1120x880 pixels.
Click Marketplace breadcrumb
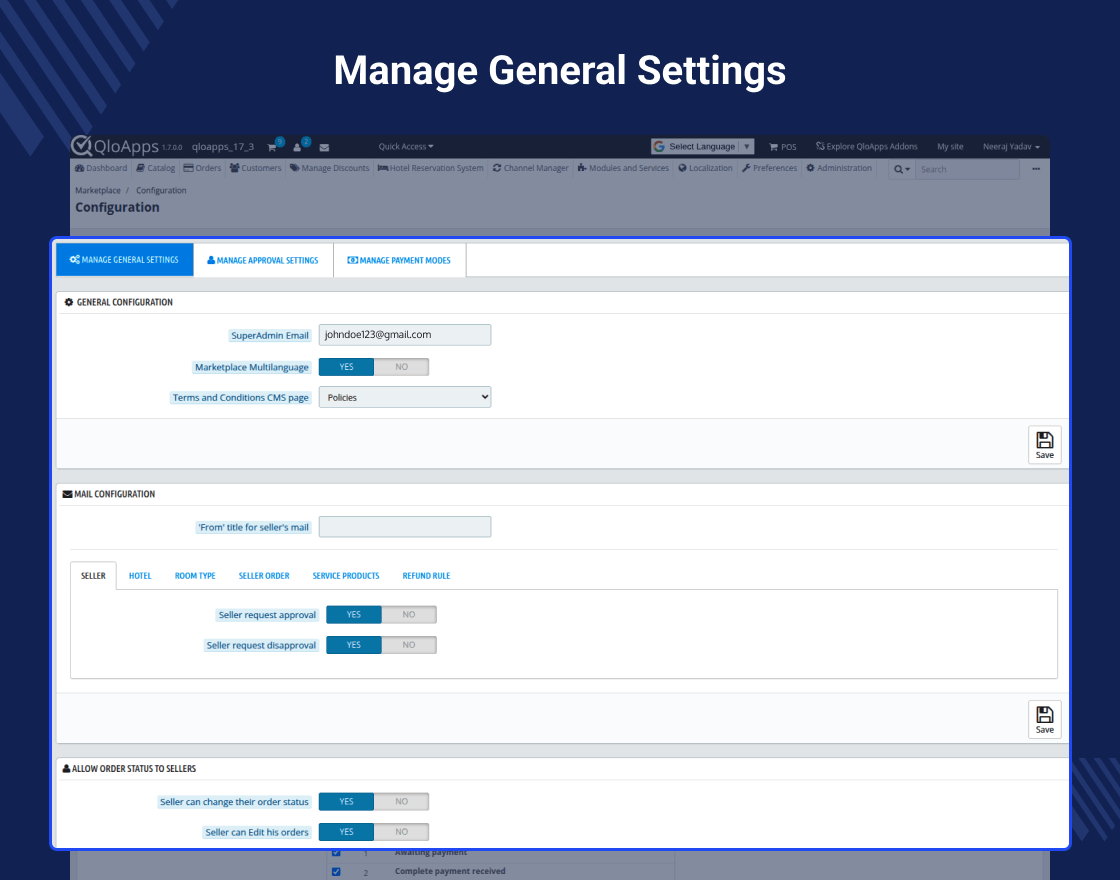(x=98, y=191)
